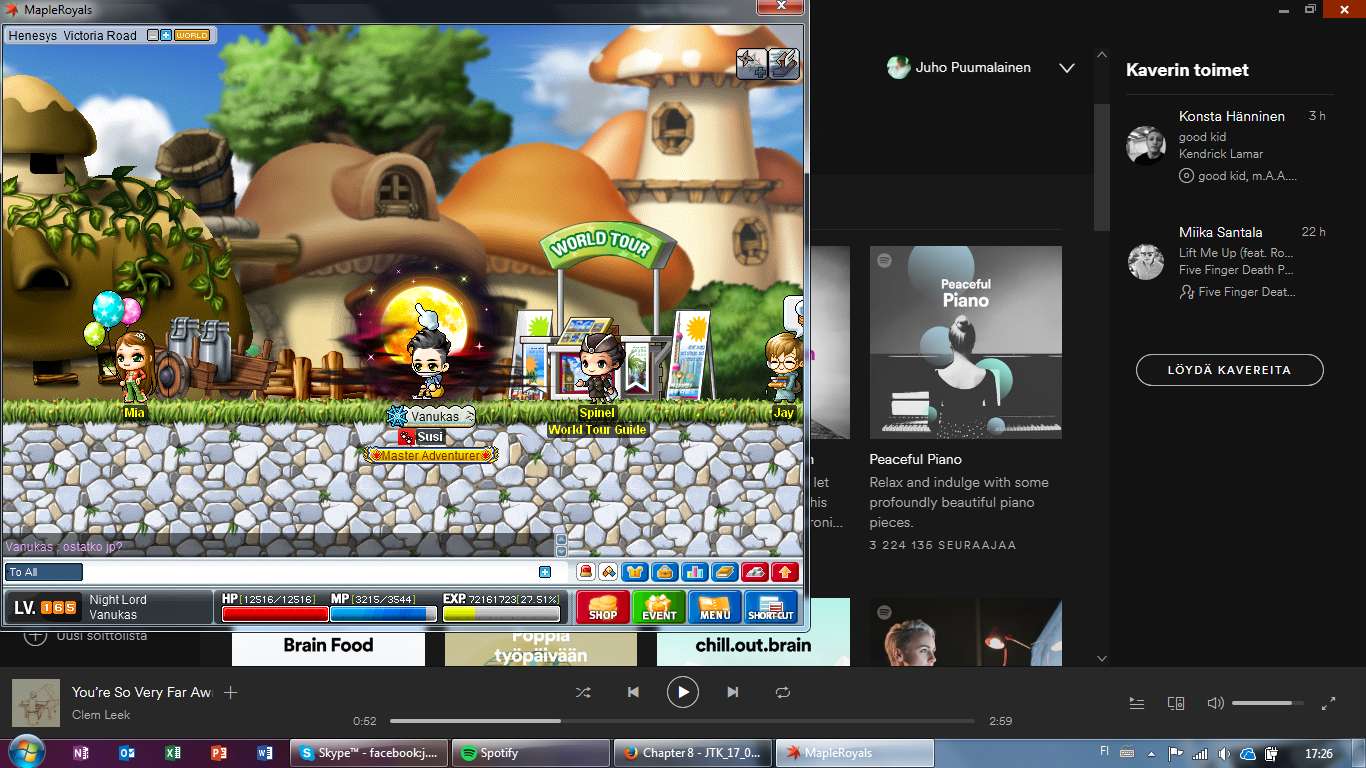Open the WORLD map button
Viewport: 1366px width, 768px height.
click(x=192, y=35)
